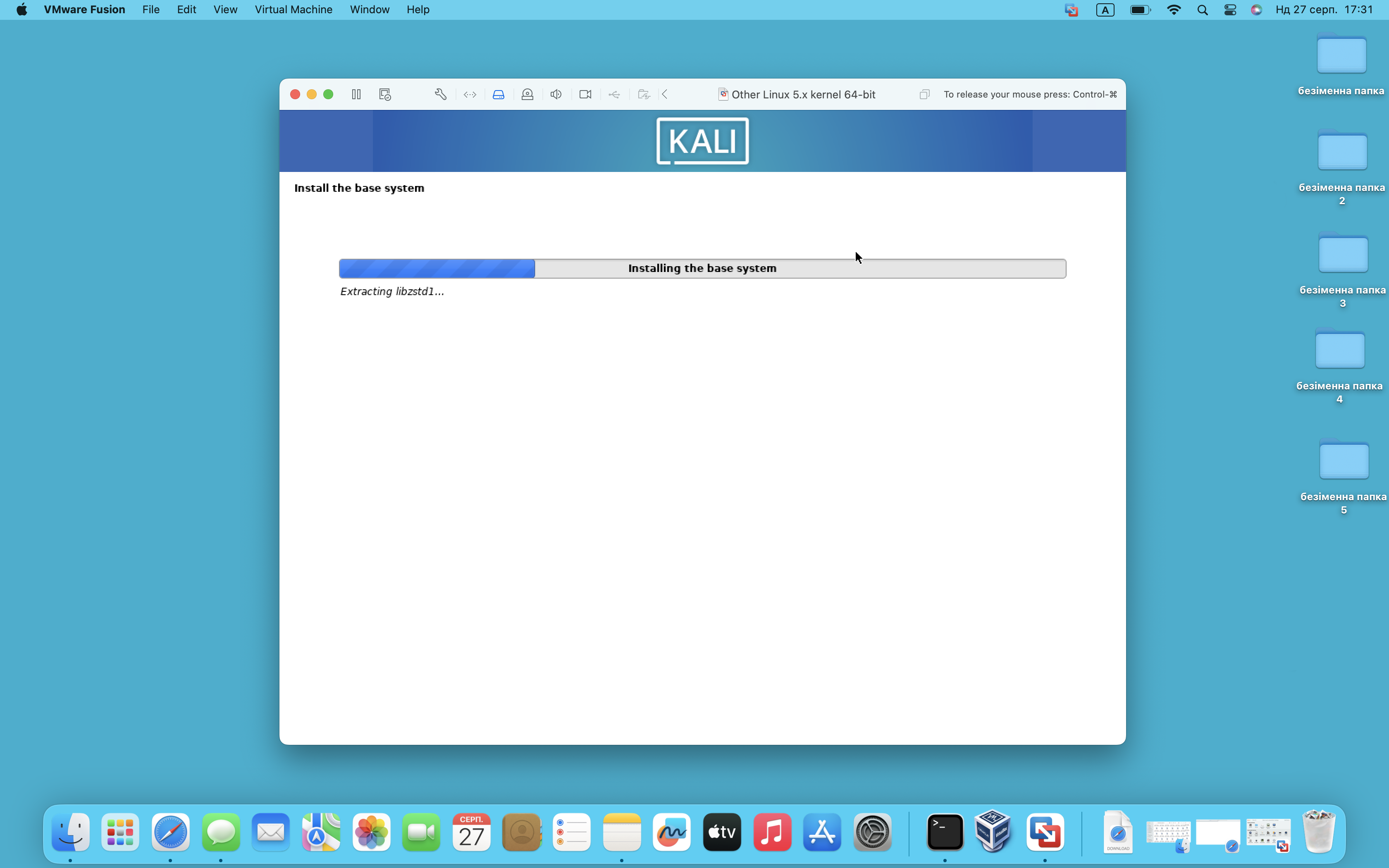Open the VMware Fusion menu
1389x868 pixels.
tap(84, 10)
